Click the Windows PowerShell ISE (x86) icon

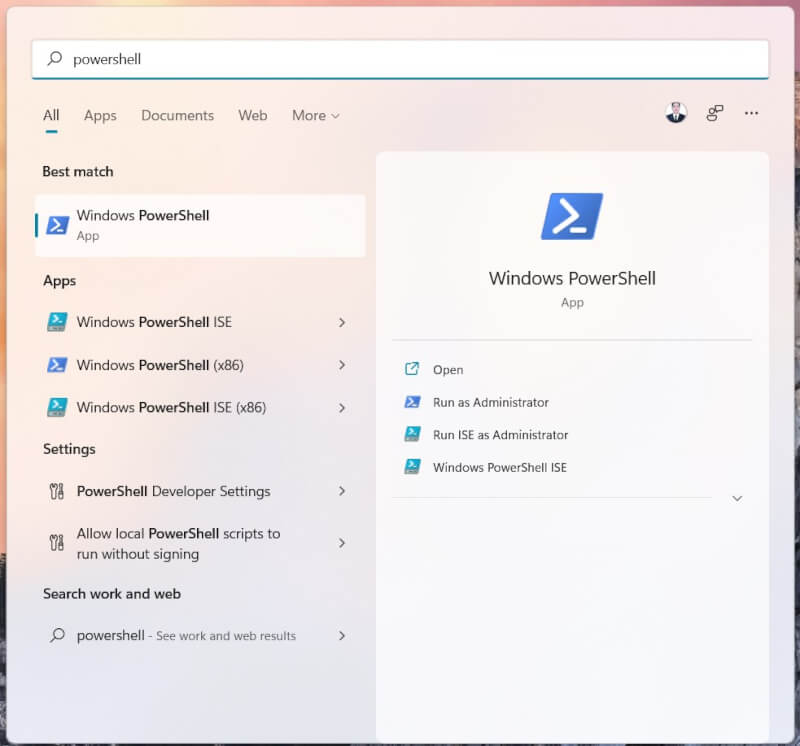57,407
